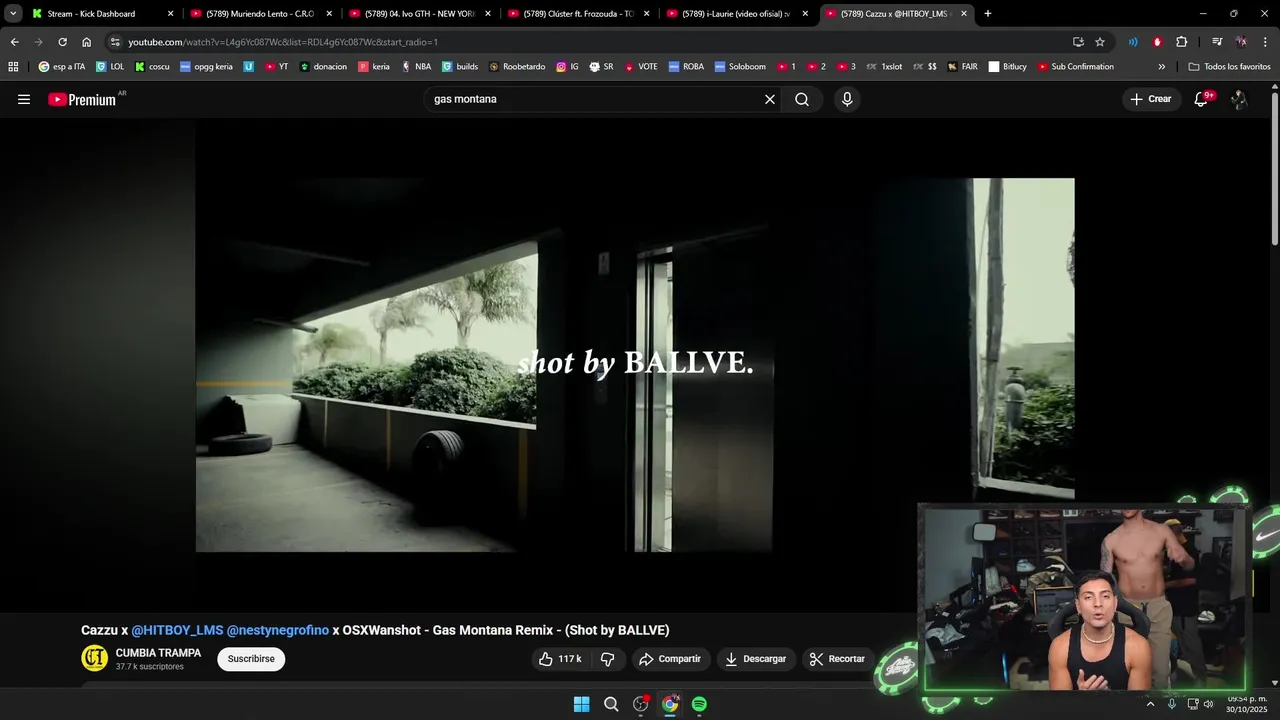Start voice search with microphone icon
This screenshot has height=720, width=1280.
click(x=847, y=99)
